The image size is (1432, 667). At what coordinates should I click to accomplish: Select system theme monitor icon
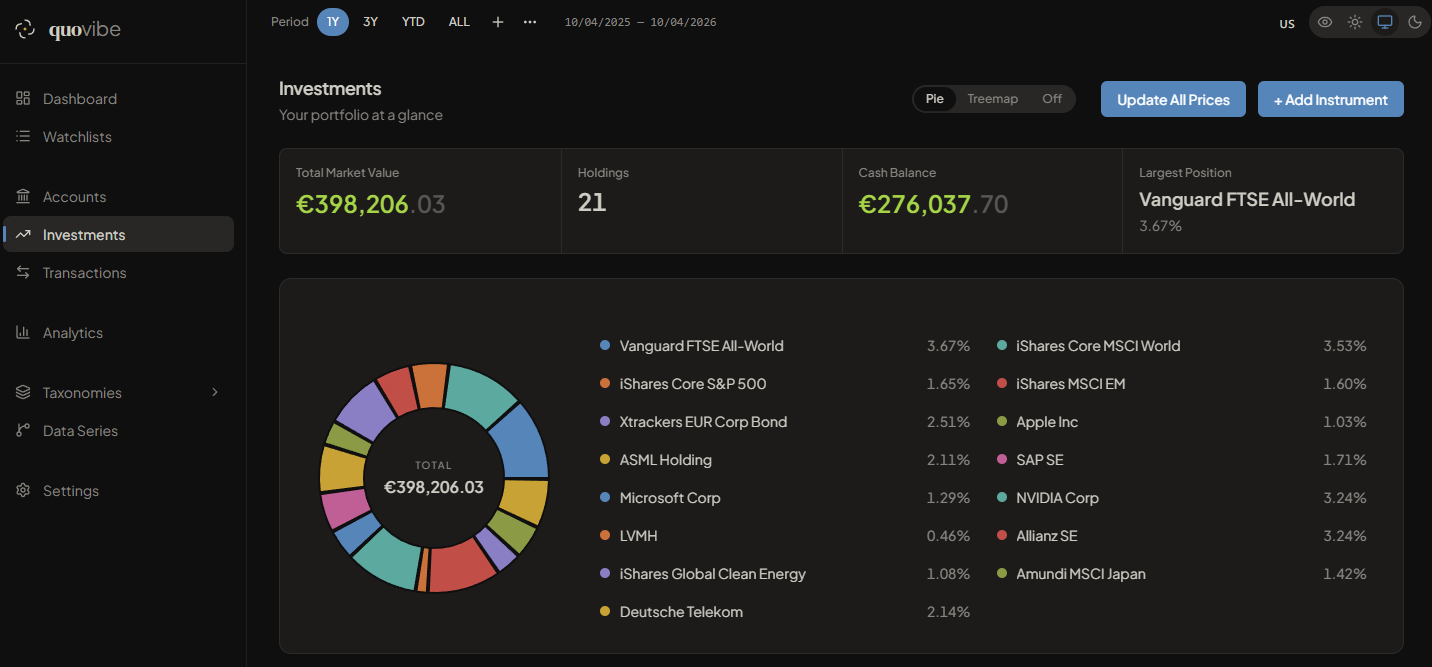click(x=1385, y=22)
